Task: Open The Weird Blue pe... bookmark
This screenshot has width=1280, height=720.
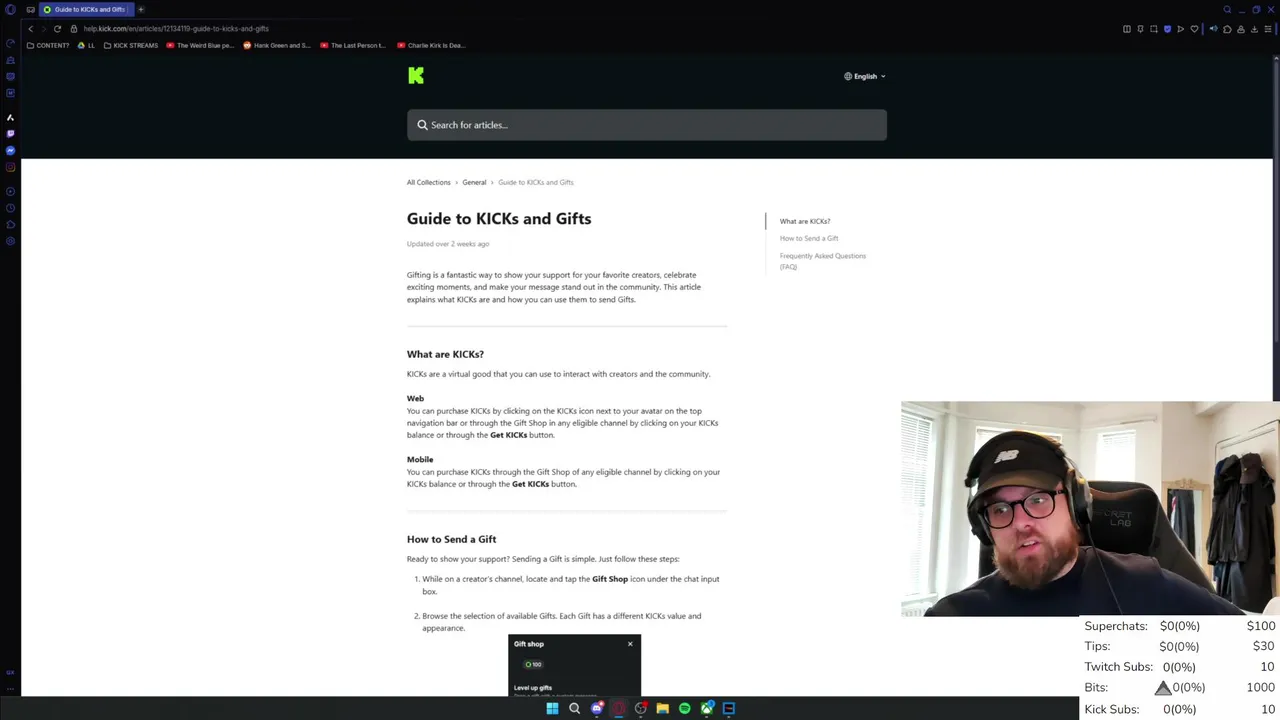Action: (x=200, y=45)
